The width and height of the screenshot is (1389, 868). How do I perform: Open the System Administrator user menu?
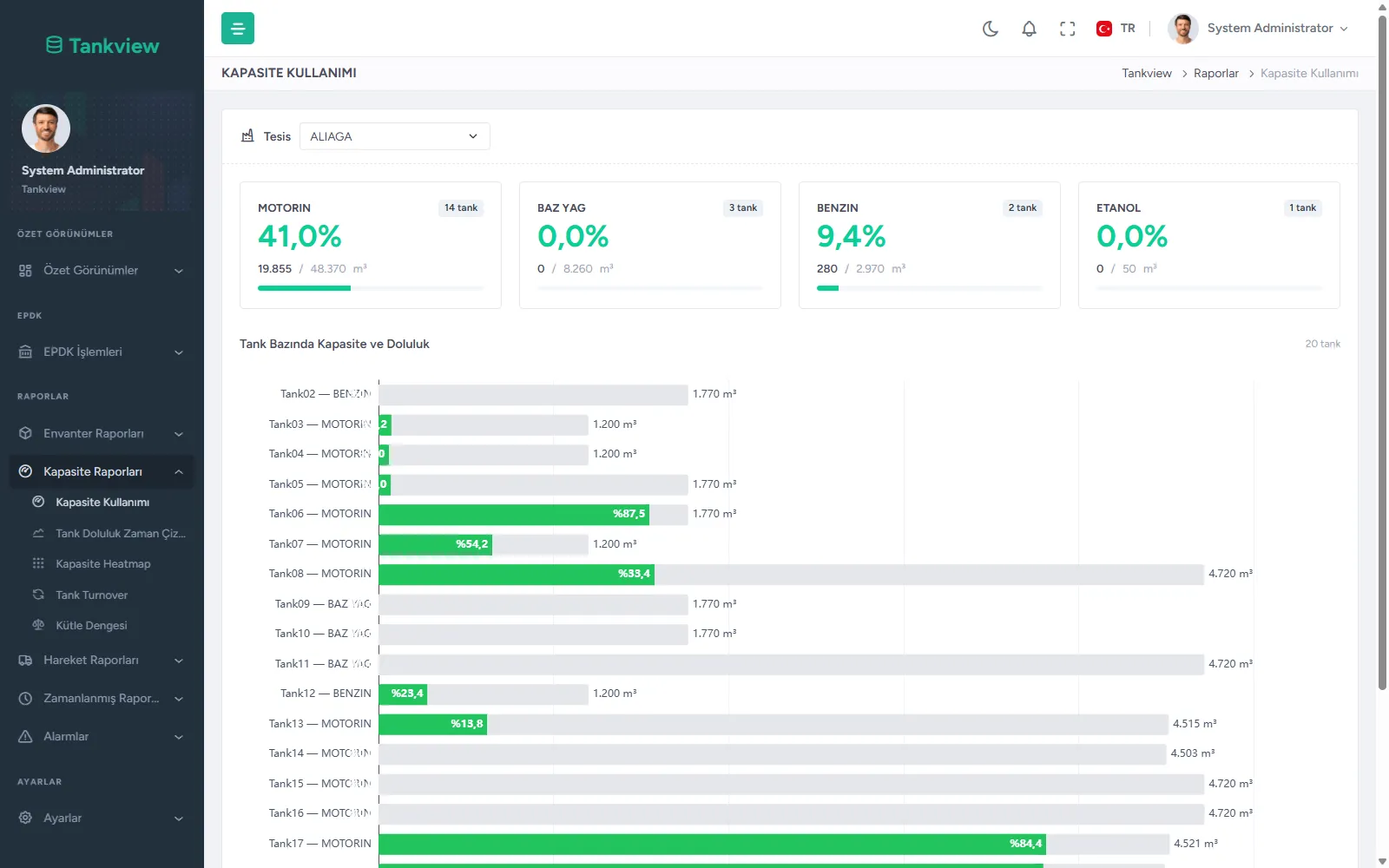click(x=1259, y=29)
